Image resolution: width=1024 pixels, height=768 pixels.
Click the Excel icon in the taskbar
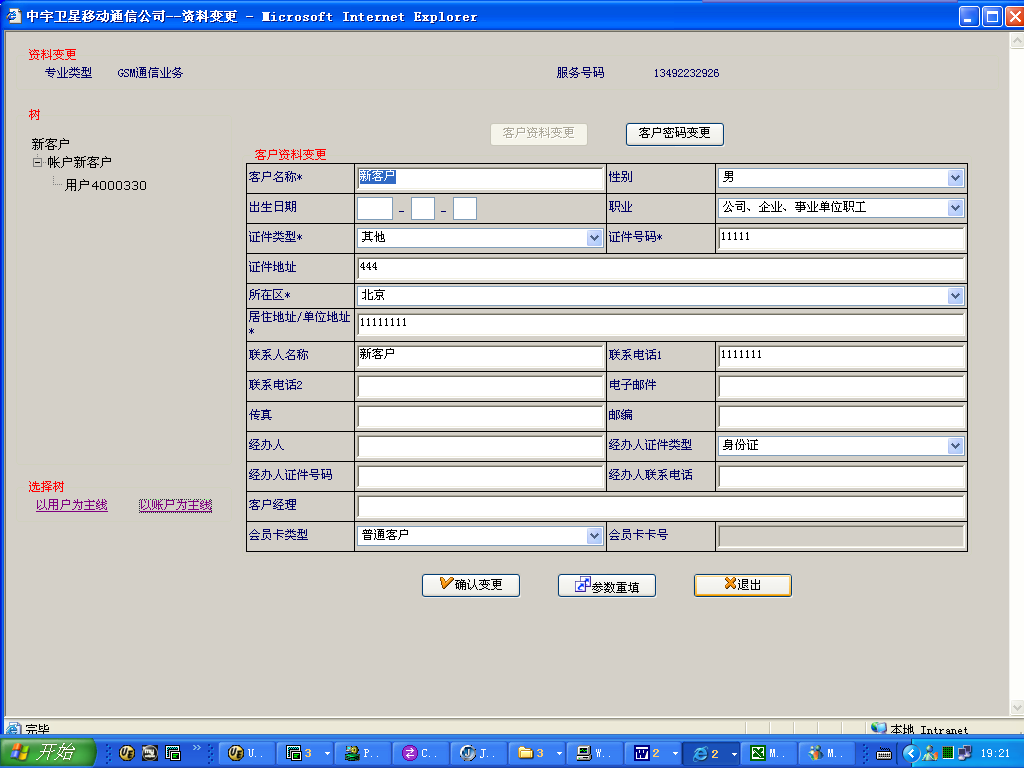[768, 753]
